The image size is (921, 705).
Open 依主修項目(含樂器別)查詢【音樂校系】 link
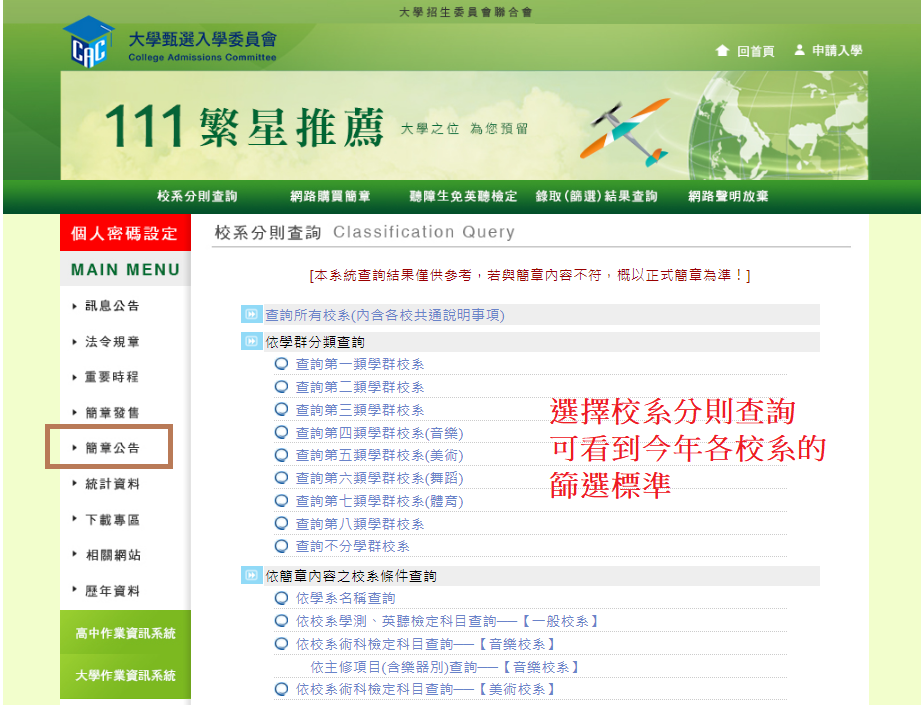(x=445, y=667)
